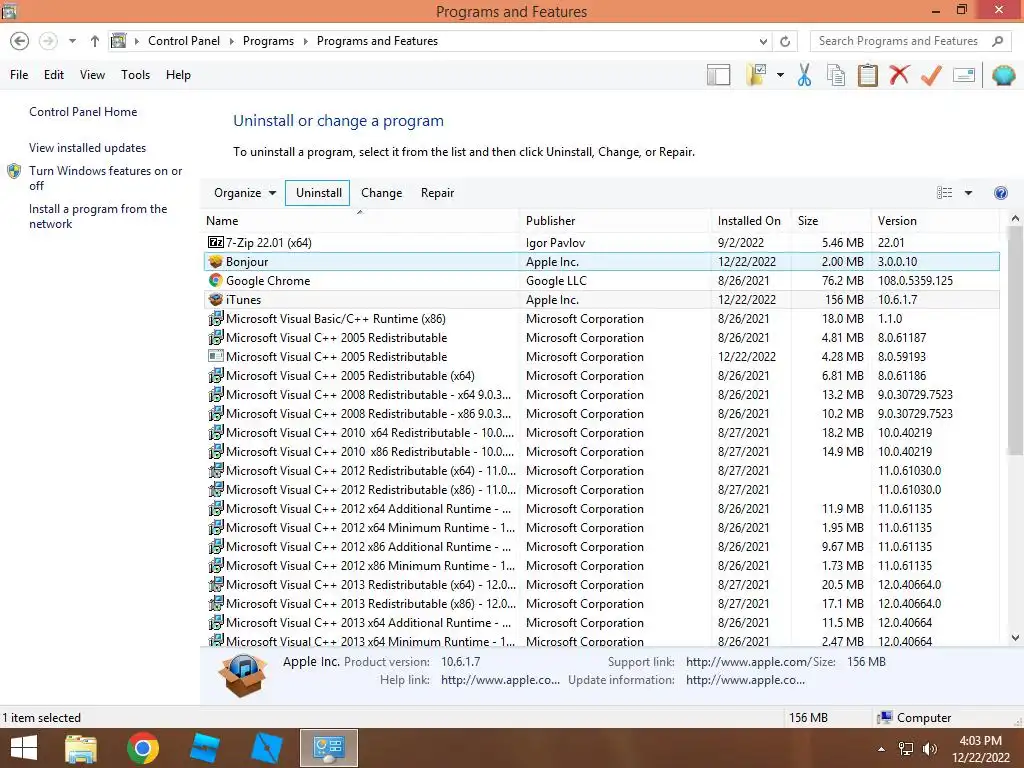Sort by the Version column header

936,221
